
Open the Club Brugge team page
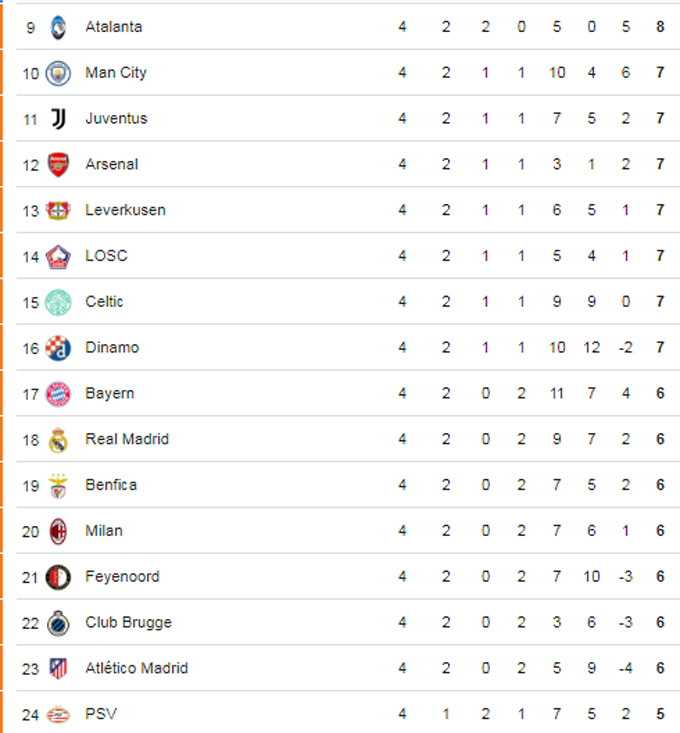pyautogui.click(x=129, y=623)
